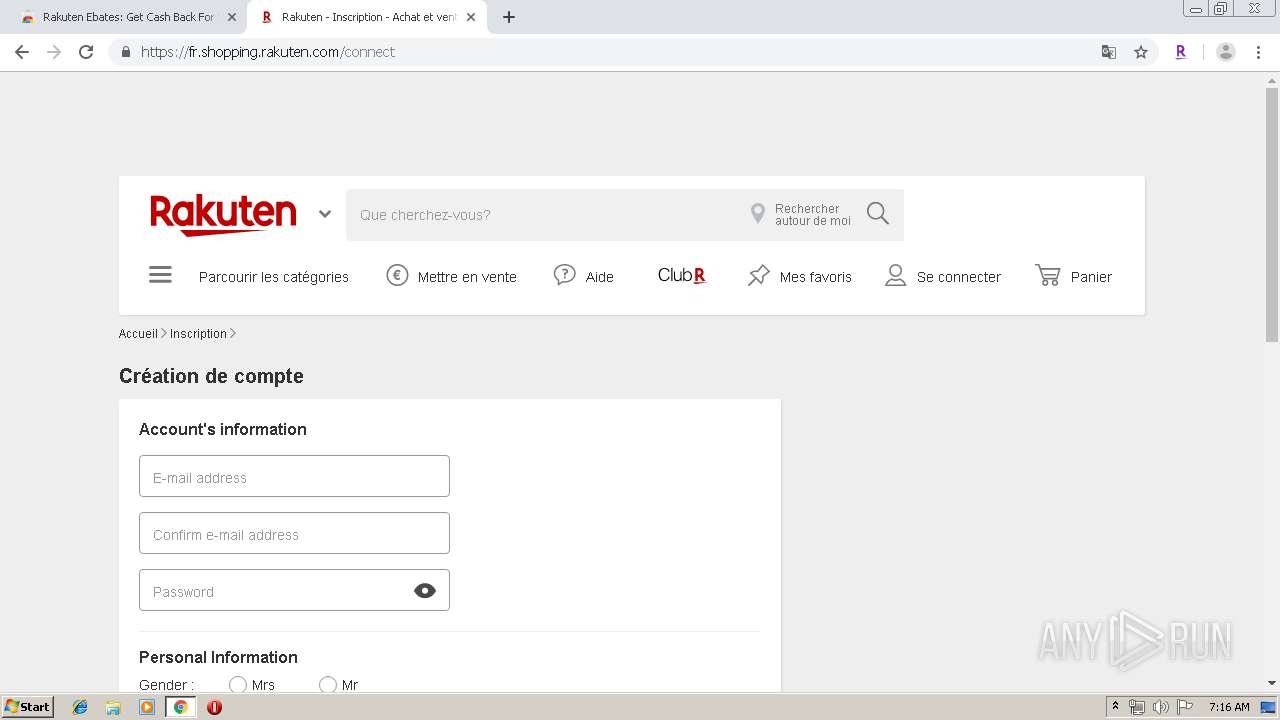Click the network tray icon

tap(1137, 707)
